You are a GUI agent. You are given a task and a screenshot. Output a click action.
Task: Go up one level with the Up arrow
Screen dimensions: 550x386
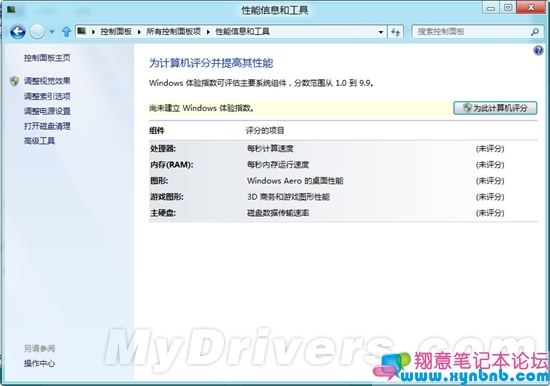click(66, 32)
